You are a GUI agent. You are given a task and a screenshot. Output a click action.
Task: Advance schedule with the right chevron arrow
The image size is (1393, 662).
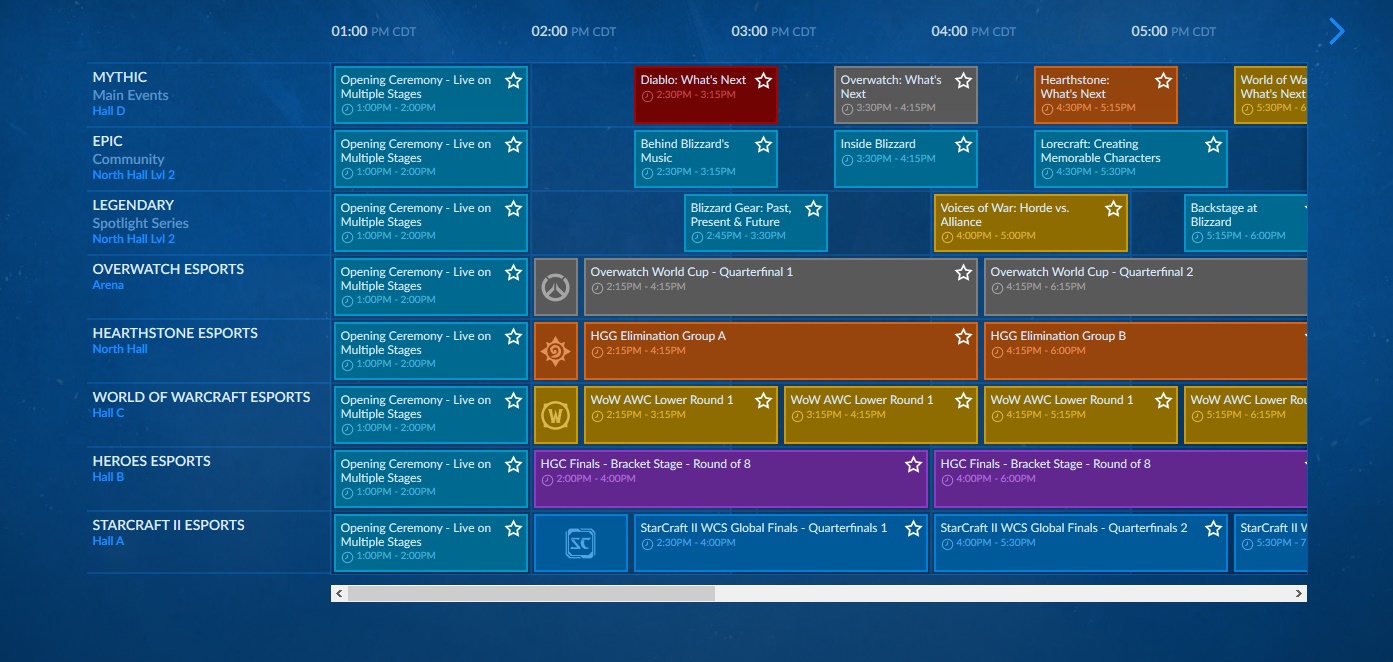[1337, 31]
